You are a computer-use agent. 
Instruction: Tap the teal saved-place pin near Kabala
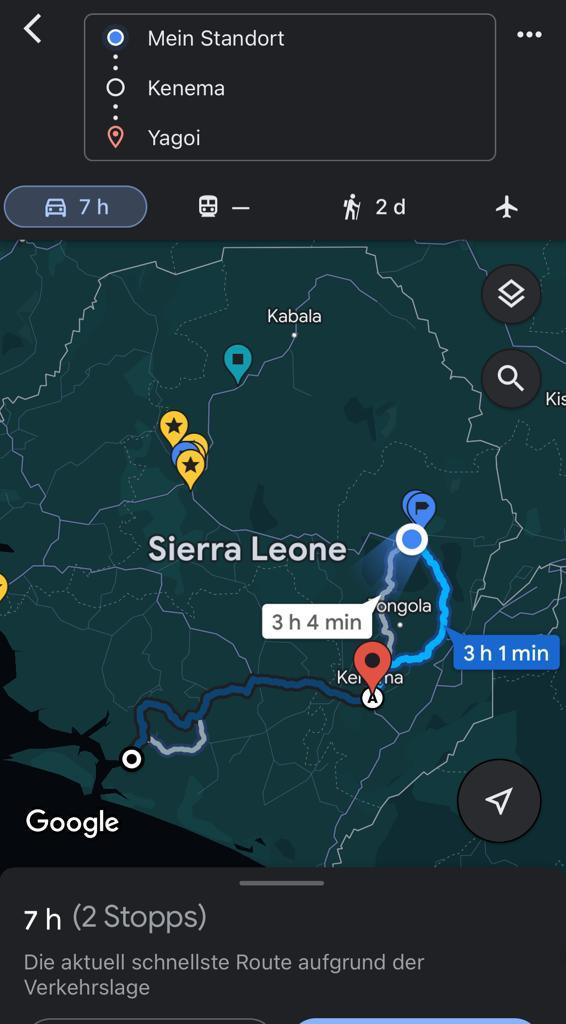(x=238, y=363)
